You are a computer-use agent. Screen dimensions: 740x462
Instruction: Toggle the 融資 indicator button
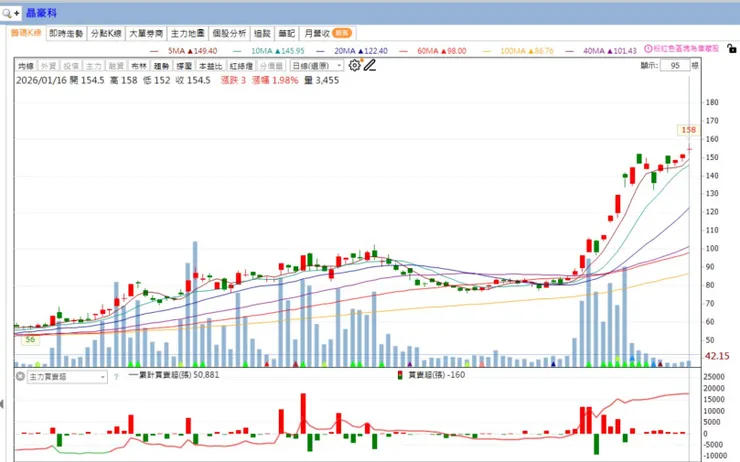coord(116,66)
